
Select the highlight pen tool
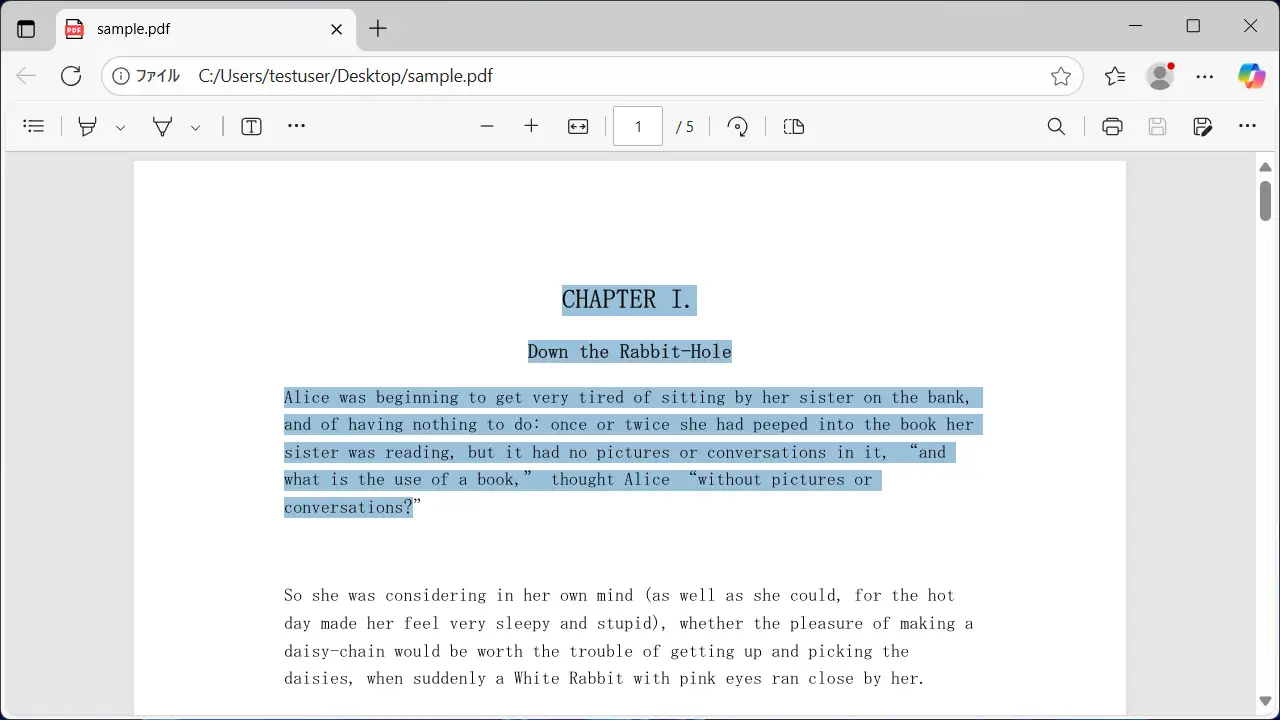(88, 126)
